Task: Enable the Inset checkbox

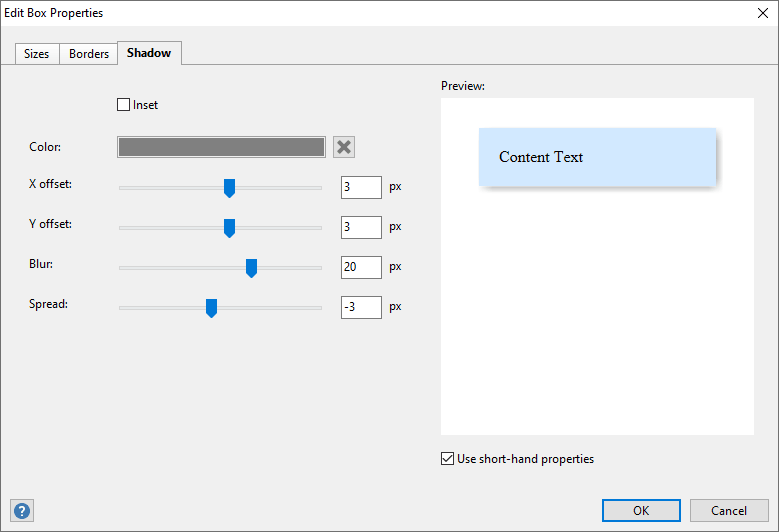Action: [124, 105]
